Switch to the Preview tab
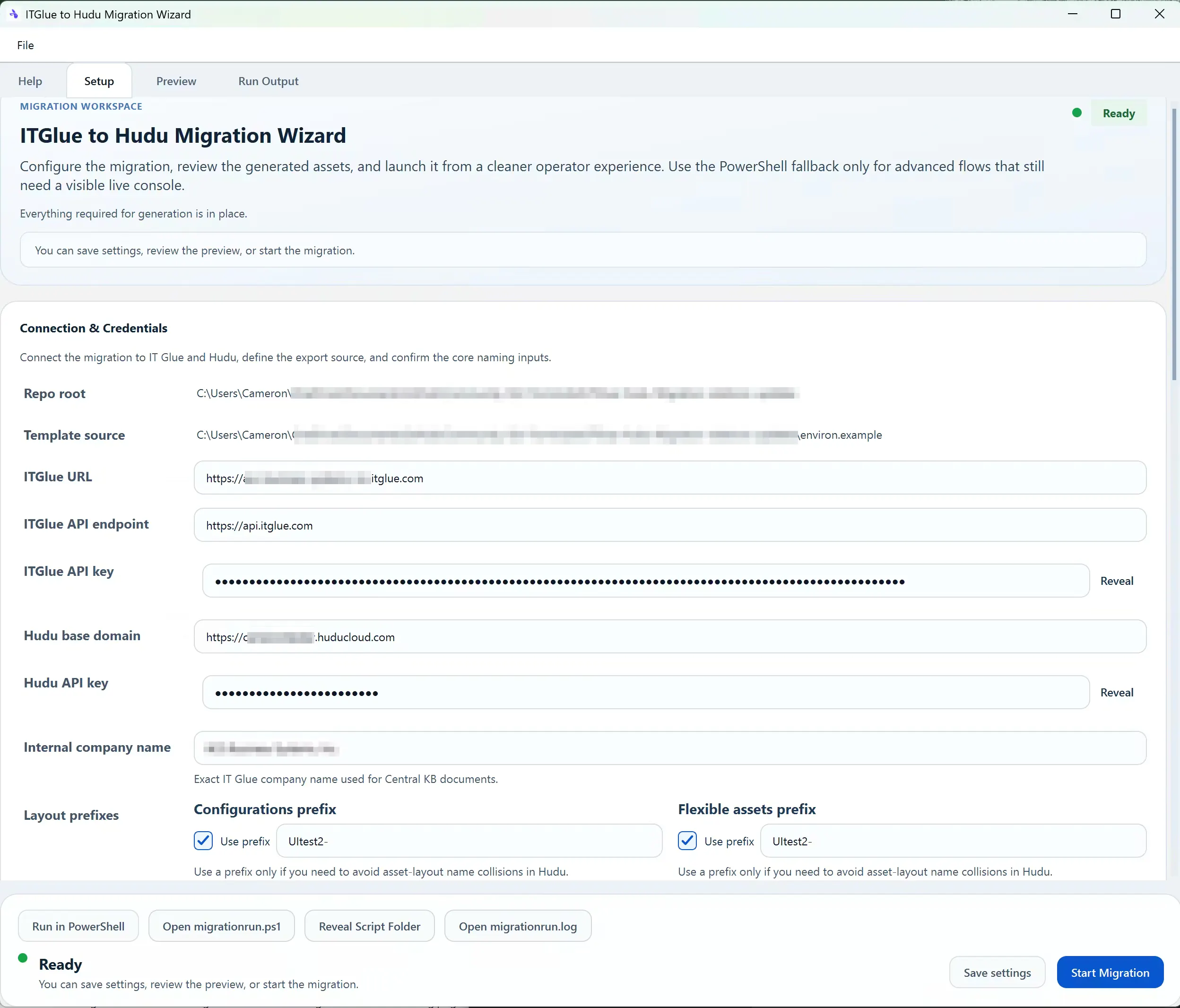This screenshot has width=1180, height=1008. (x=176, y=81)
